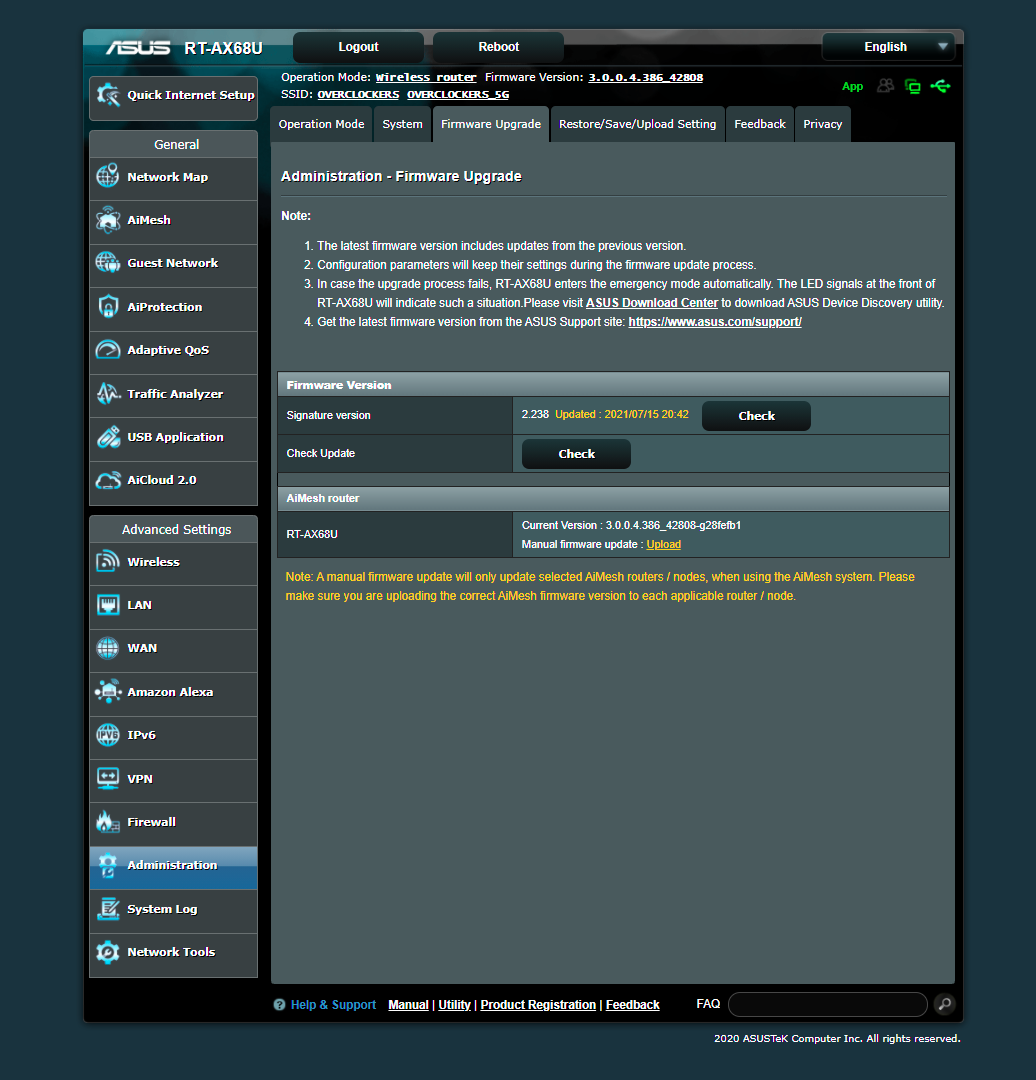Image resolution: width=1036 pixels, height=1080 pixels.
Task: Open Traffic Analyzer icon
Action: click(x=107, y=393)
